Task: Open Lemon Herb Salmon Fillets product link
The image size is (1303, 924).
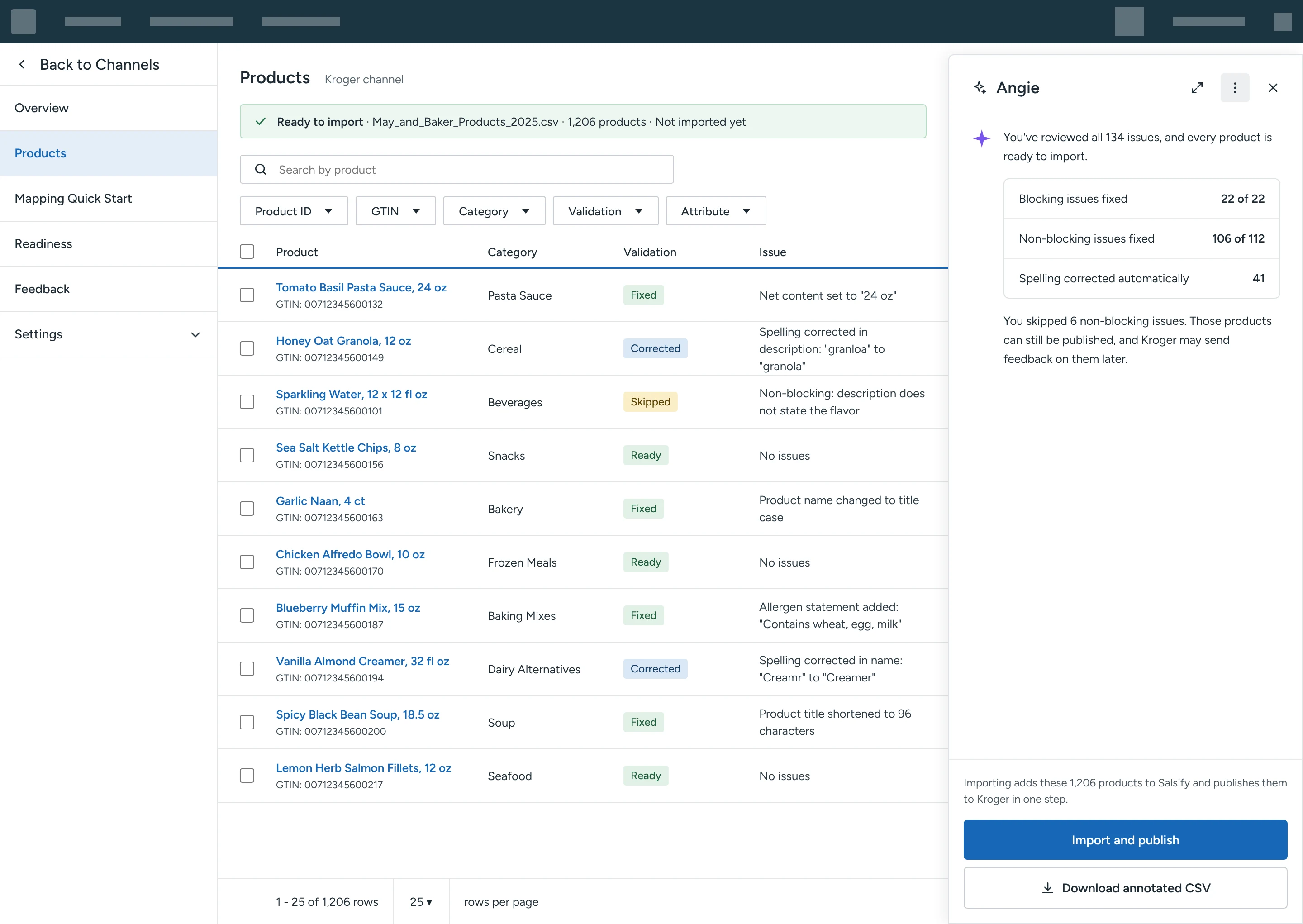Action: pos(363,768)
